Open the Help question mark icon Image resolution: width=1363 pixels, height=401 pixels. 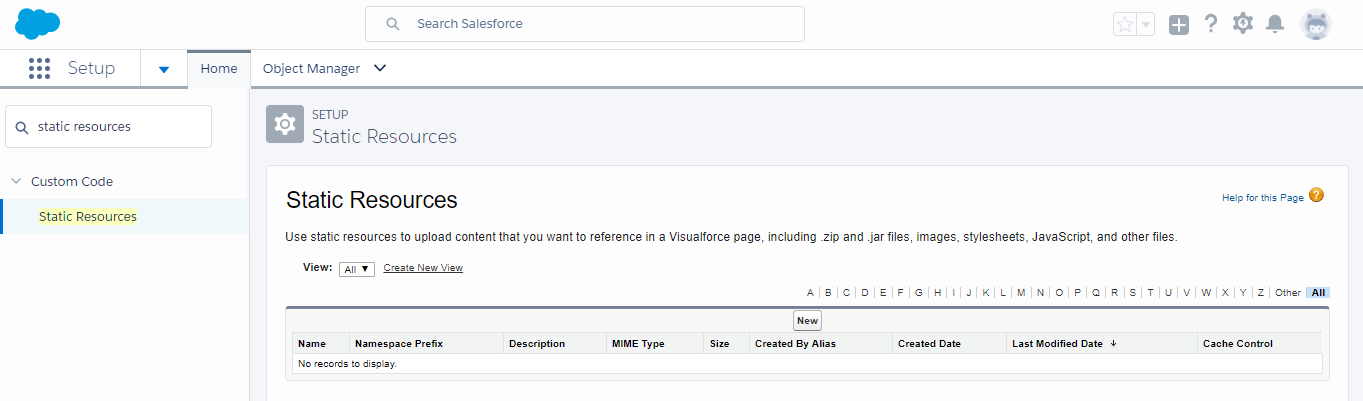click(x=1211, y=24)
